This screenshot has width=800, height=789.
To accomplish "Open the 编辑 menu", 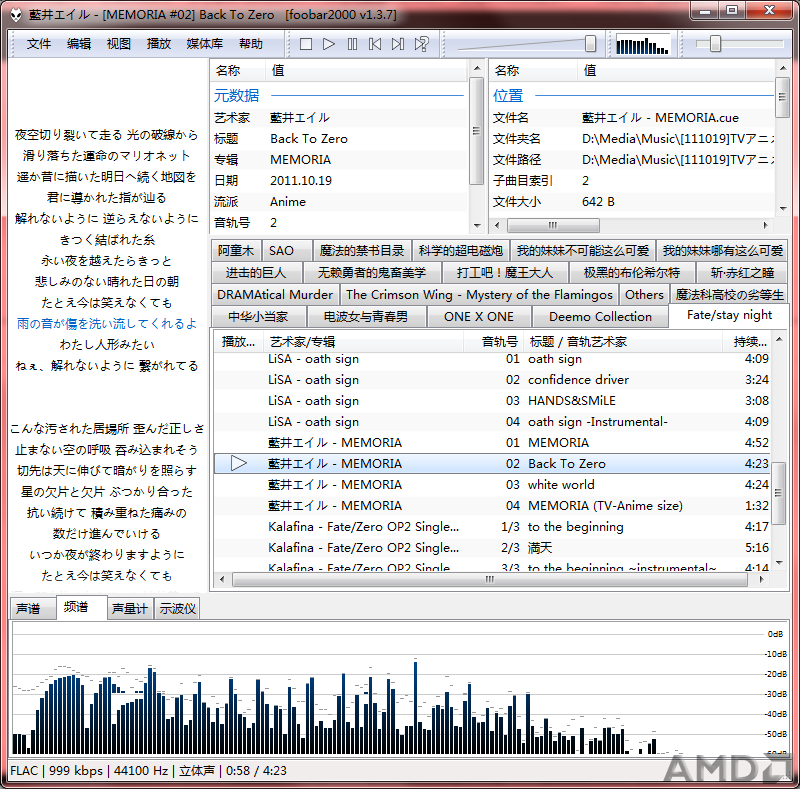I will (x=79, y=44).
